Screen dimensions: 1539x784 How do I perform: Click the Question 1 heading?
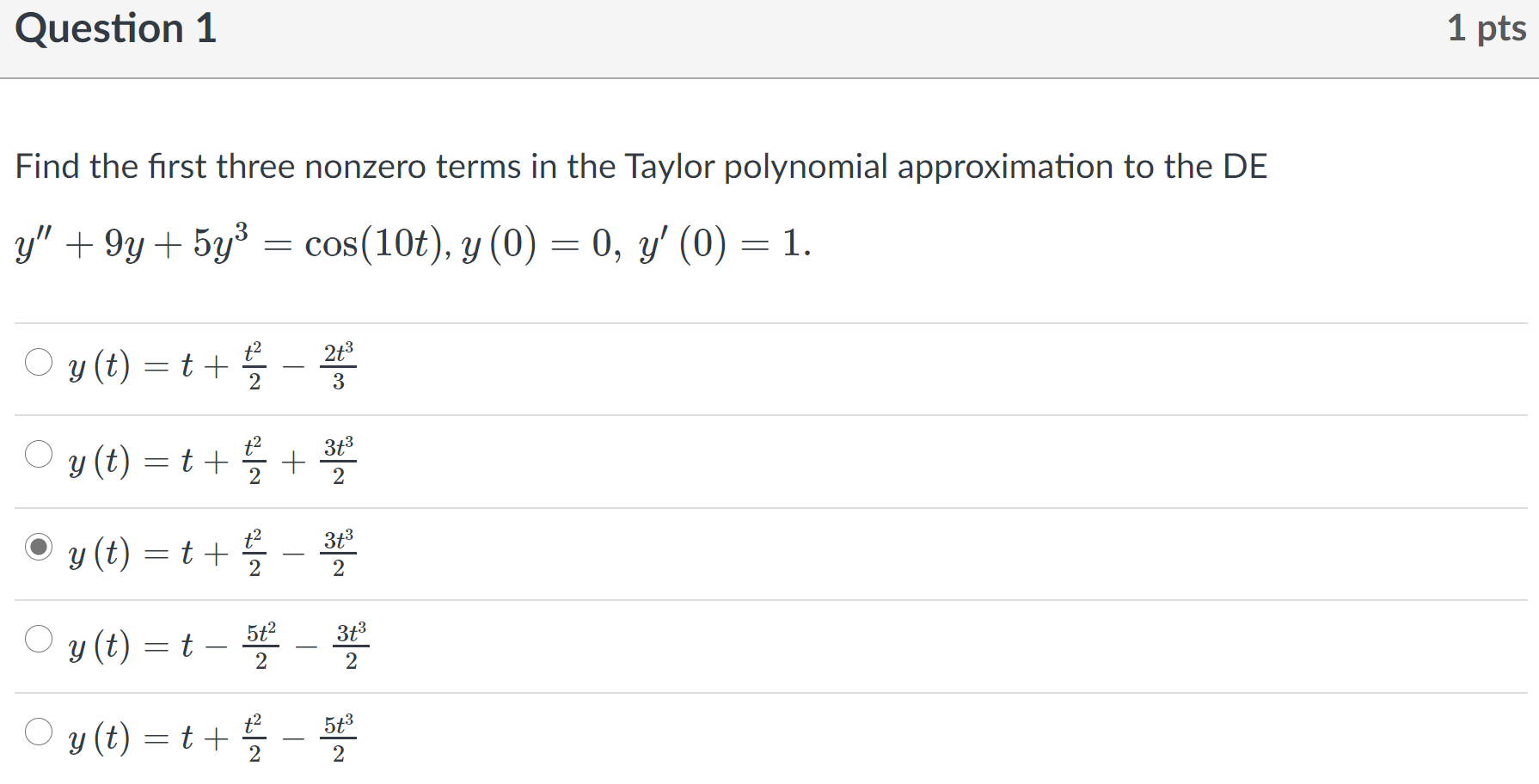[116, 28]
